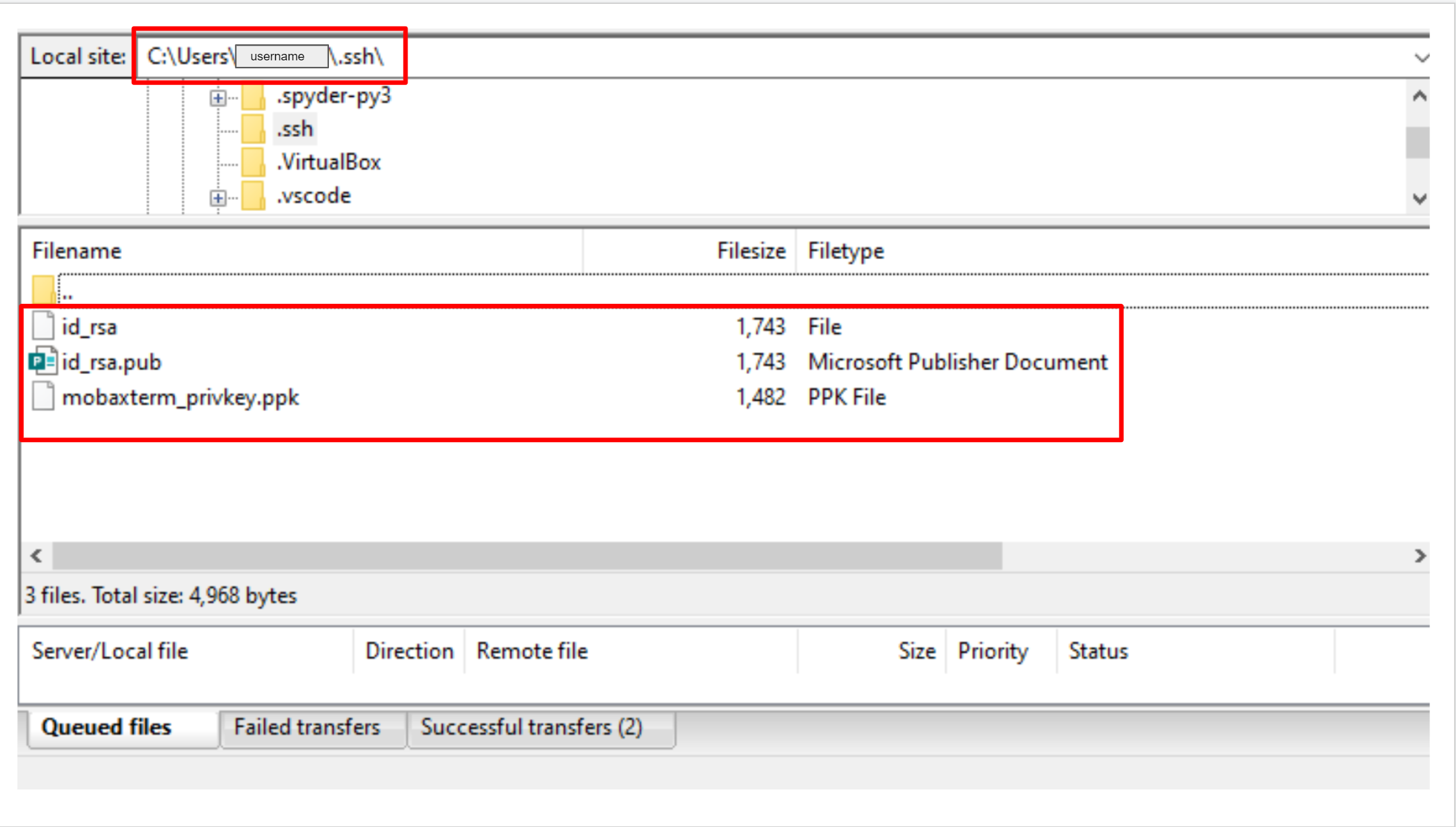The height and width of the screenshot is (827, 1456).
Task: Click the horizontal scrollbar thumb in file list
Action: (527, 556)
